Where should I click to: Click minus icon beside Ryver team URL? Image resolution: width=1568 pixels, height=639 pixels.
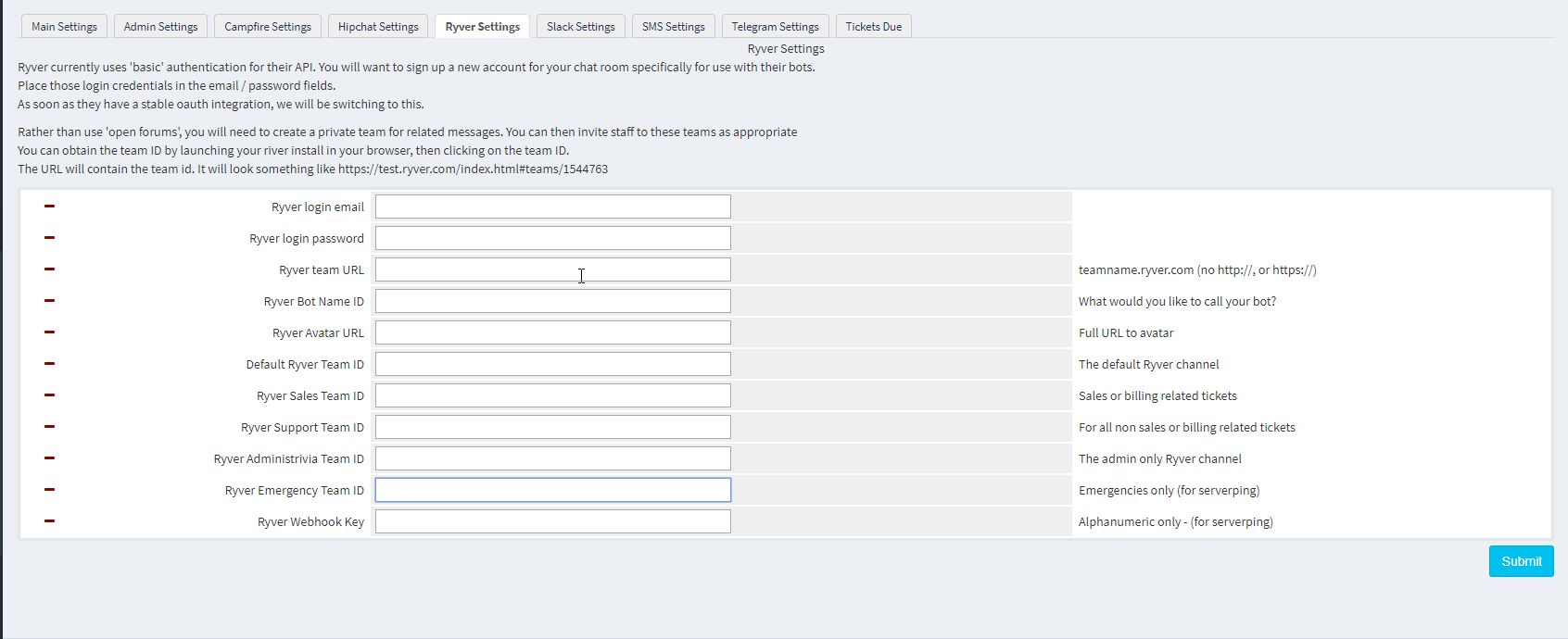pos(49,269)
